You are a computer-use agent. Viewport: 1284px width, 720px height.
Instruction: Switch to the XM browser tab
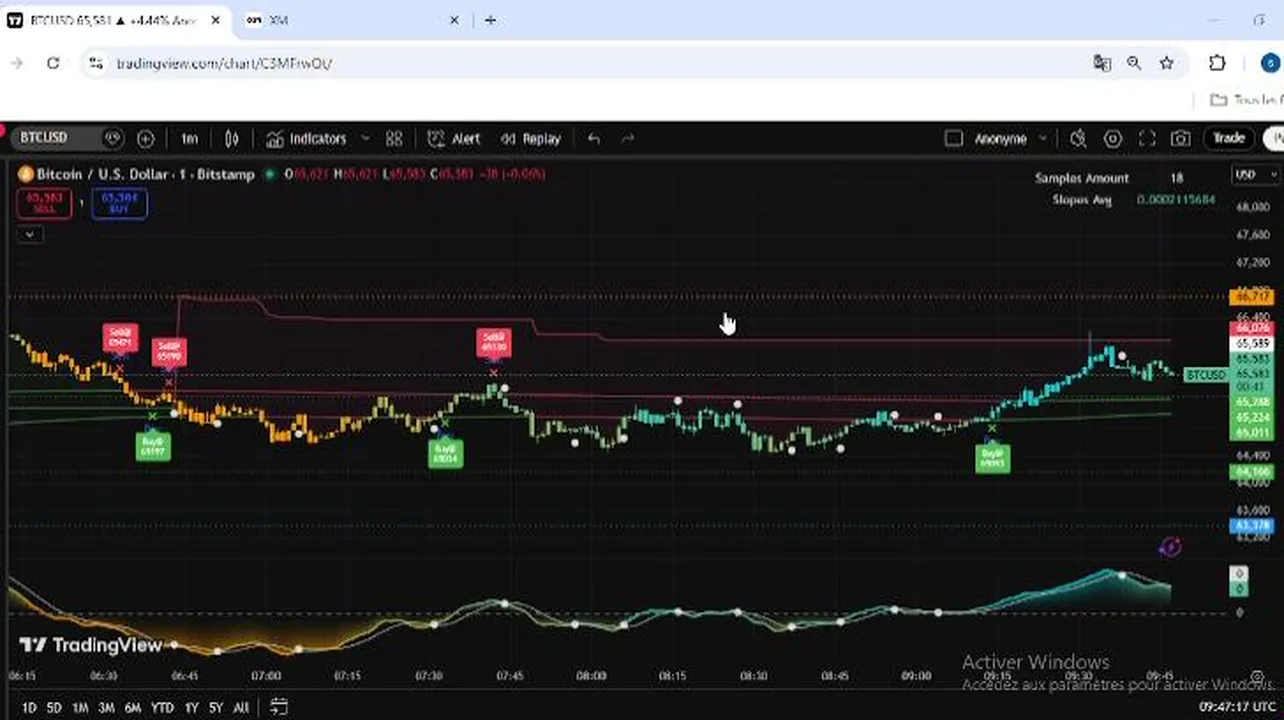[x=350, y=20]
